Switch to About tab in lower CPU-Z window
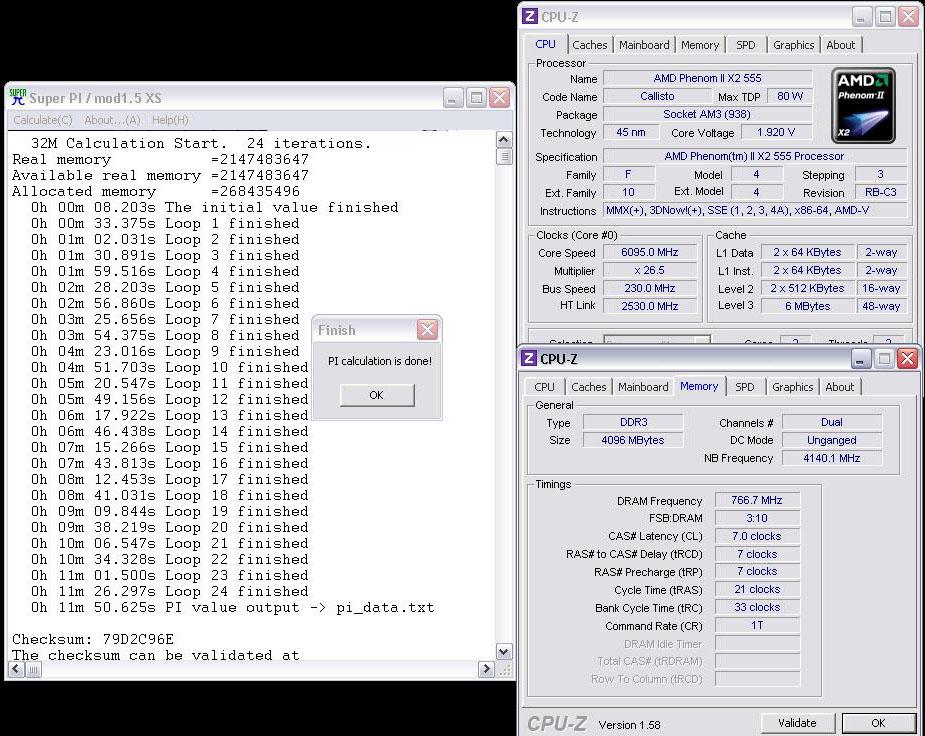The height and width of the screenshot is (736, 925). click(x=839, y=387)
